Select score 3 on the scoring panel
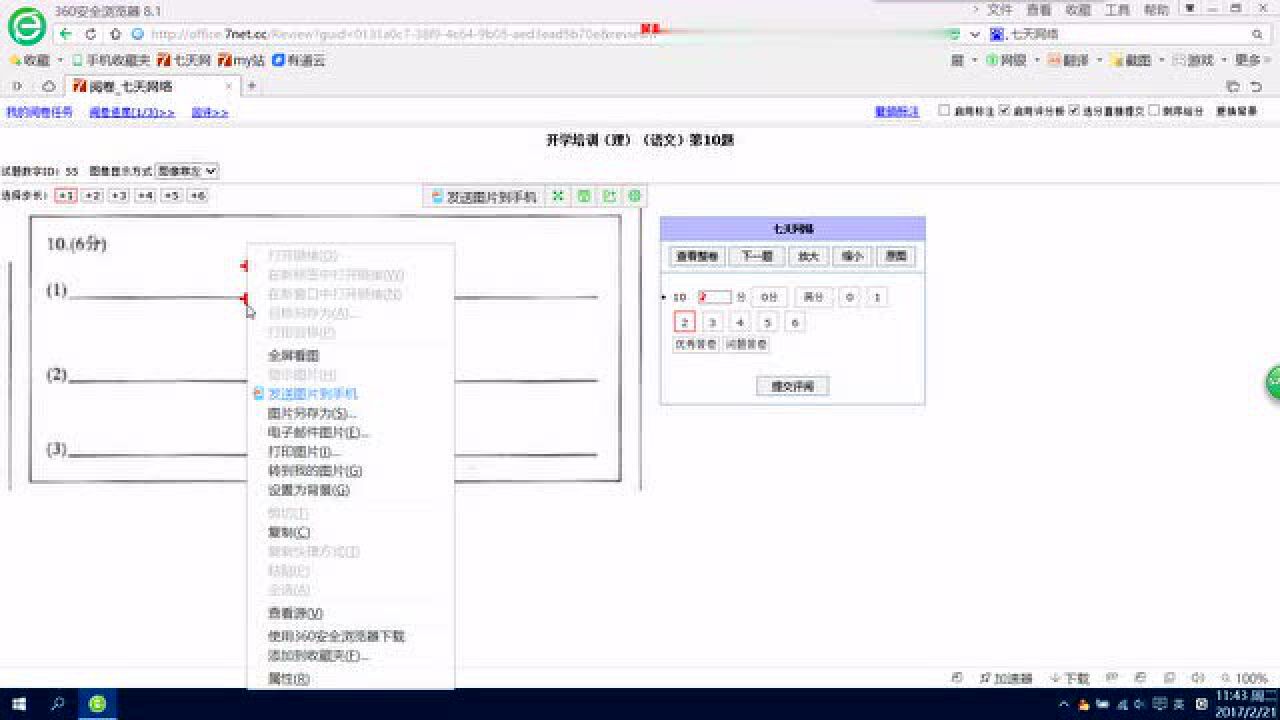 (x=712, y=322)
